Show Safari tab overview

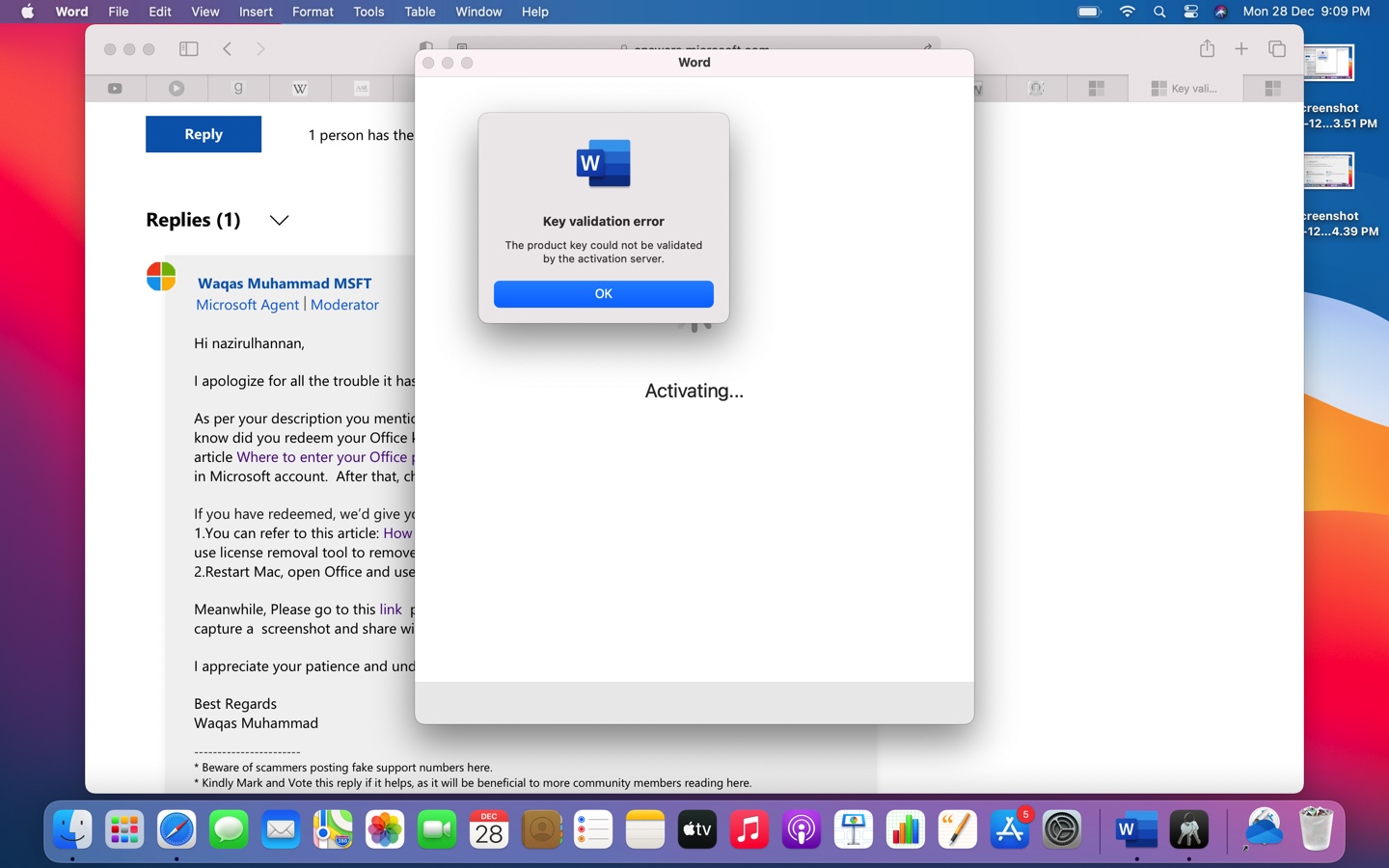coord(1277,48)
